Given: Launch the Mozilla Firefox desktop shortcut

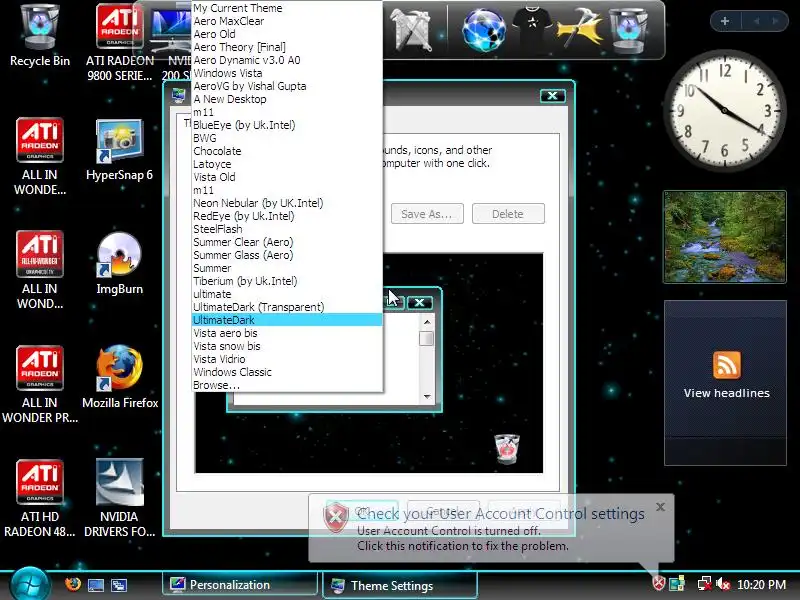Looking at the screenshot, I should pos(120,377).
